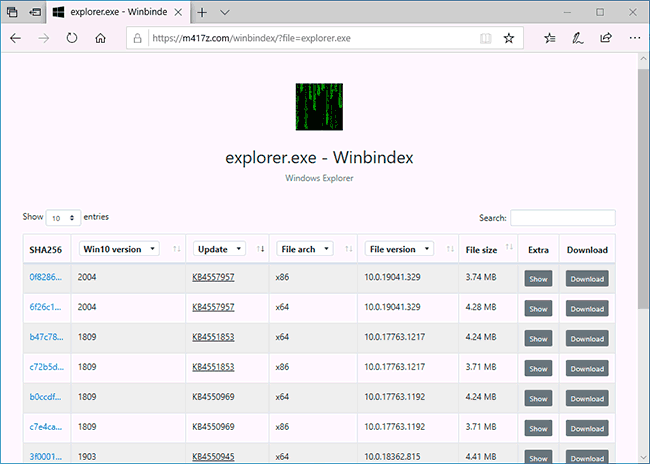Open hash link 6f26c1...

pos(45,307)
